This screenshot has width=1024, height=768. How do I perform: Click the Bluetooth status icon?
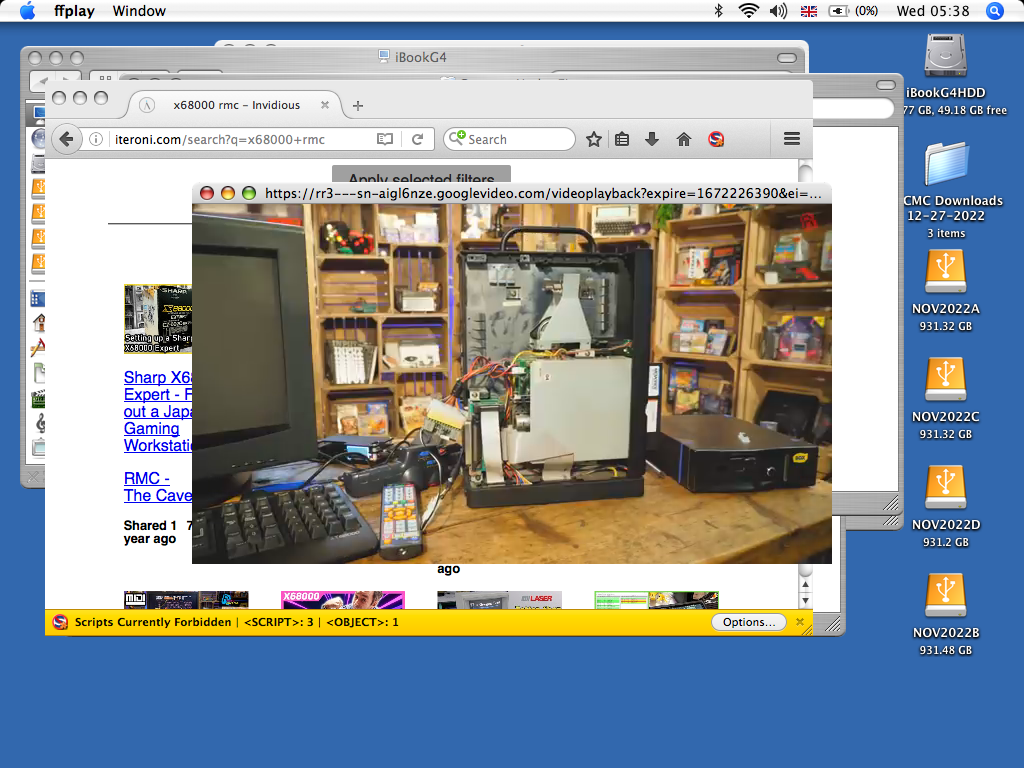718,10
